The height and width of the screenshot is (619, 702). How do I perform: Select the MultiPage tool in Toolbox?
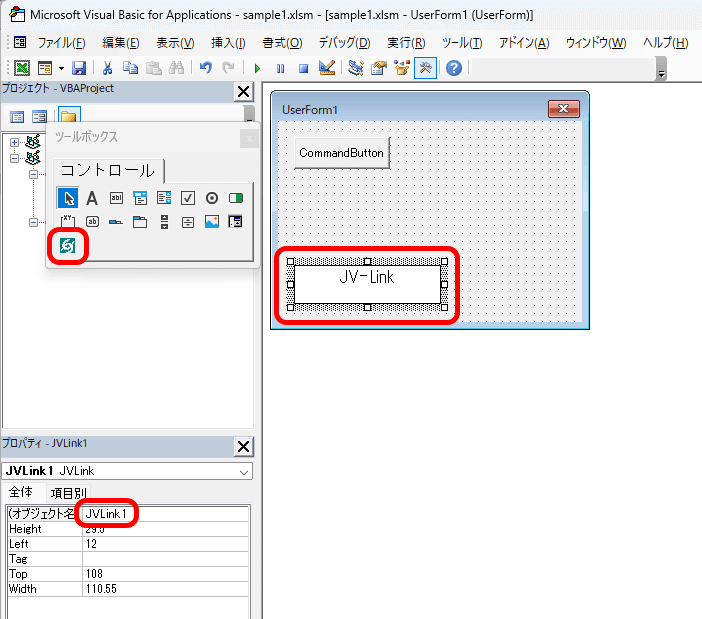[x=140, y=222]
